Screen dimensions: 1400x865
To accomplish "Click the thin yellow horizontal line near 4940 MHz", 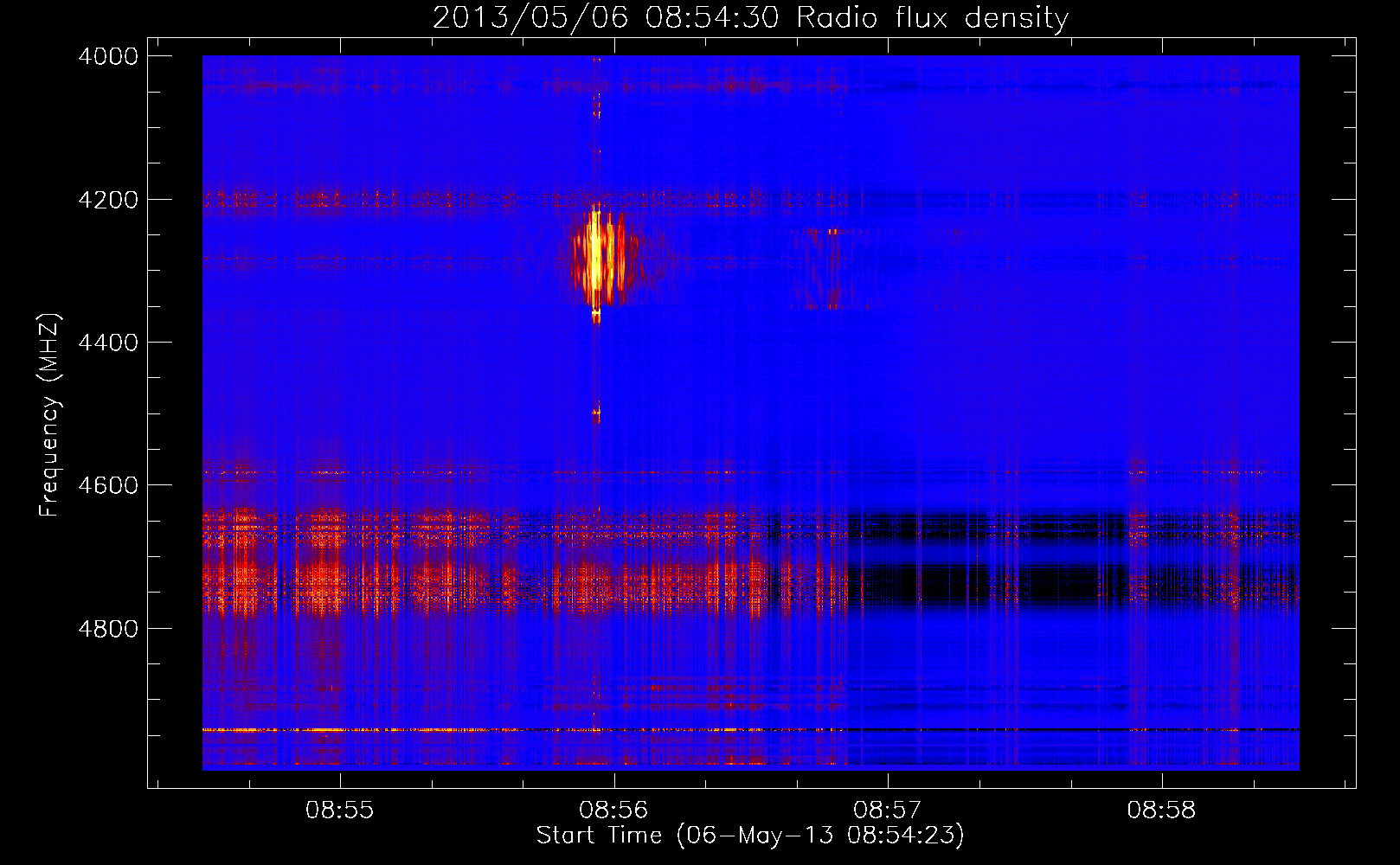I will (x=750, y=730).
